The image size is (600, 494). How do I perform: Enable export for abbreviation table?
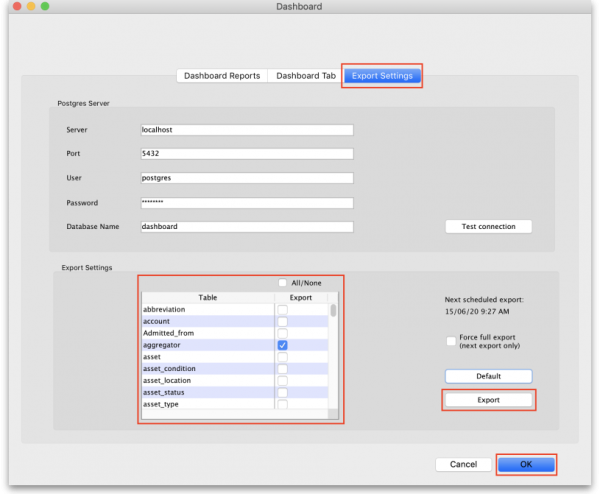pos(283,310)
